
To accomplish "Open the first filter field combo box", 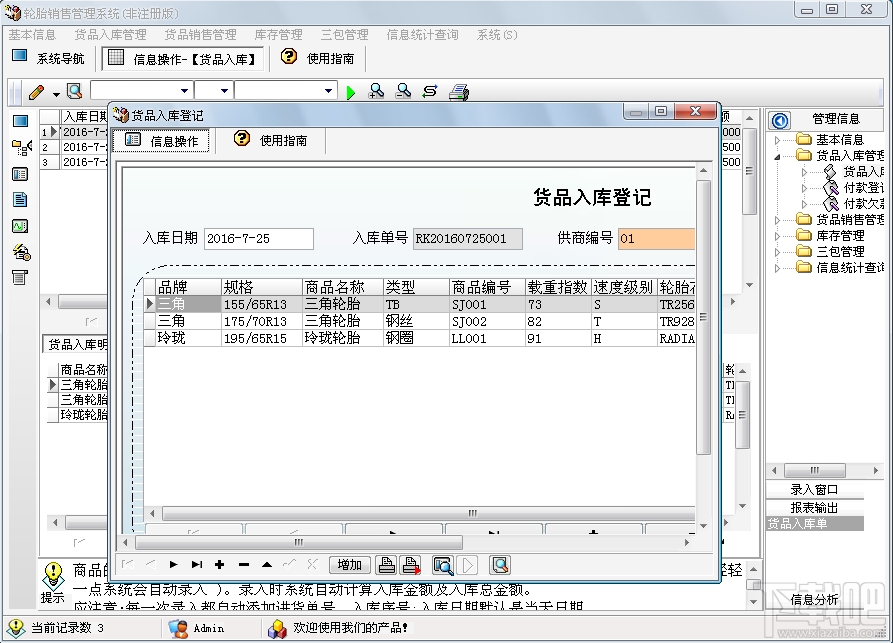I will tap(141, 91).
